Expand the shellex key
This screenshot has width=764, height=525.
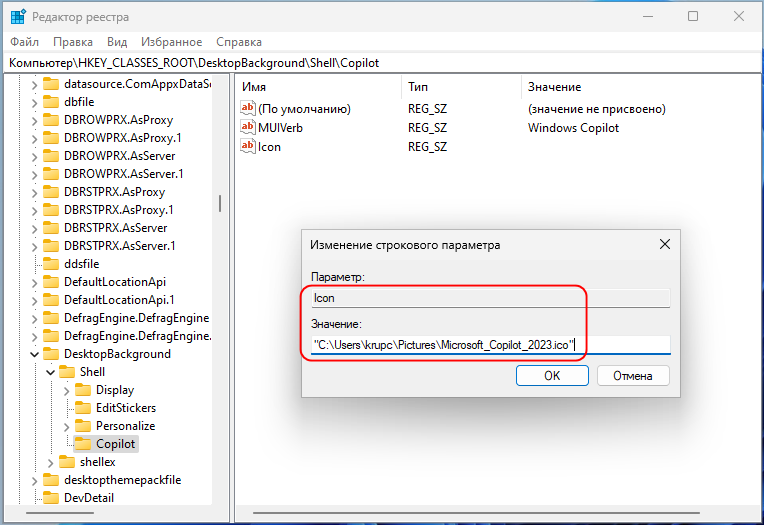pos(50,463)
